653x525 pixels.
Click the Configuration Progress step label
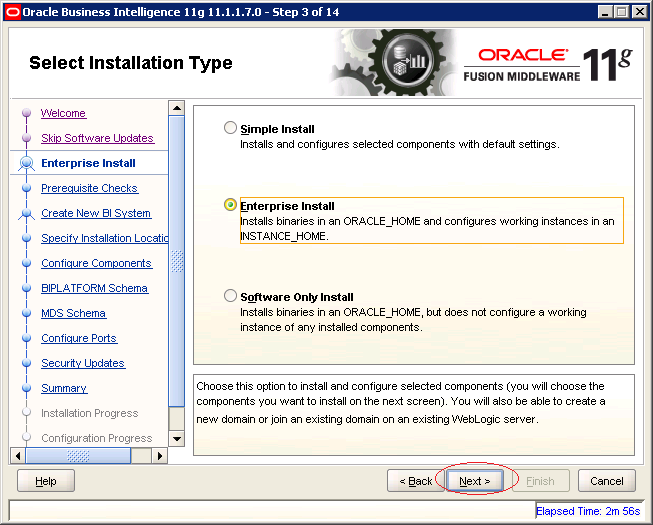coord(97,438)
